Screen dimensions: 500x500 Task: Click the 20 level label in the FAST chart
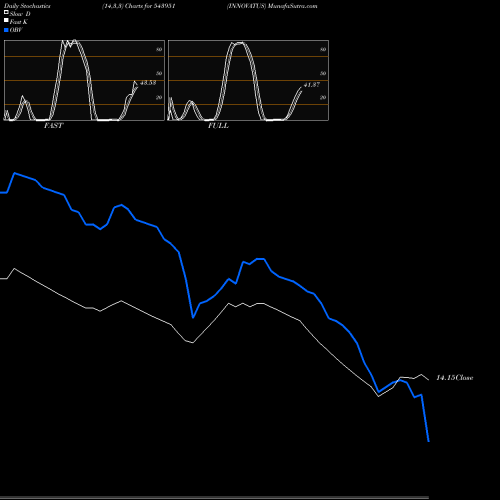[x=159, y=97]
